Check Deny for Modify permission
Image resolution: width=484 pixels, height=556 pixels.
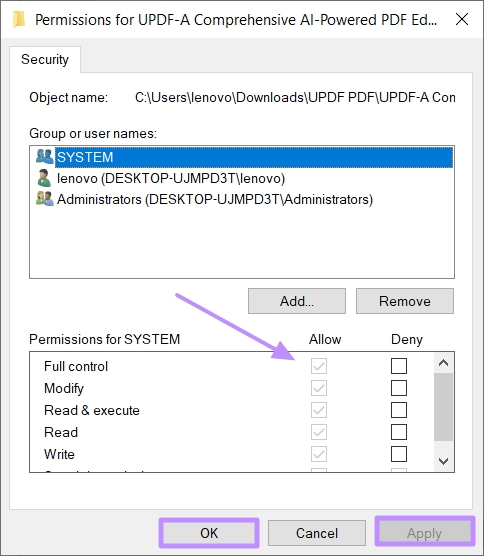tap(399, 388)
